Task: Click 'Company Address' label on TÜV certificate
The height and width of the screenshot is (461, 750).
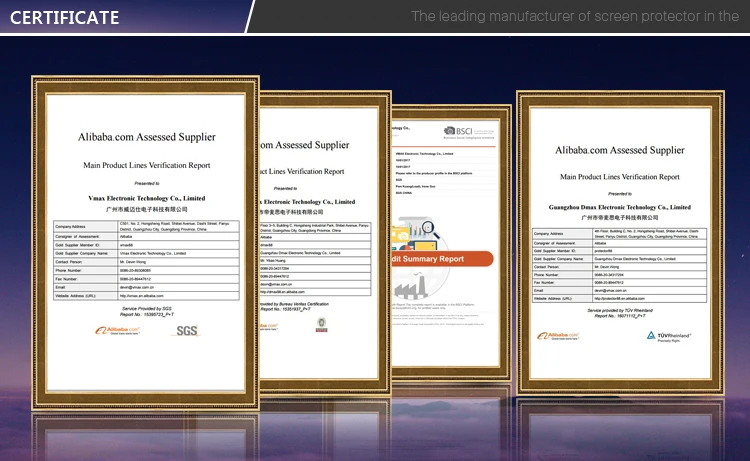Action: [x=549, y=234]
